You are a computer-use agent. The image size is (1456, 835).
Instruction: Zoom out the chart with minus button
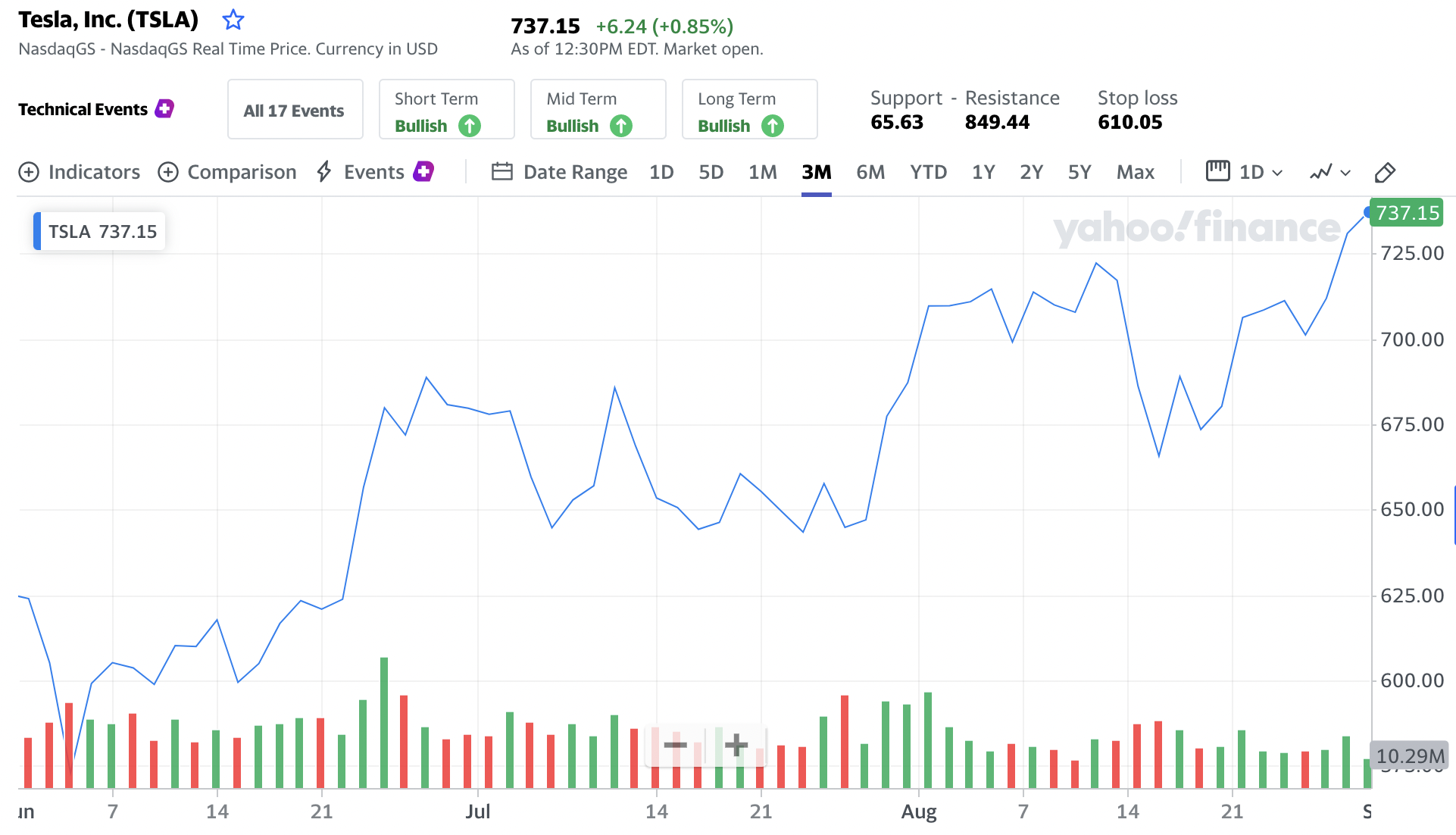(x=675, y=746)
